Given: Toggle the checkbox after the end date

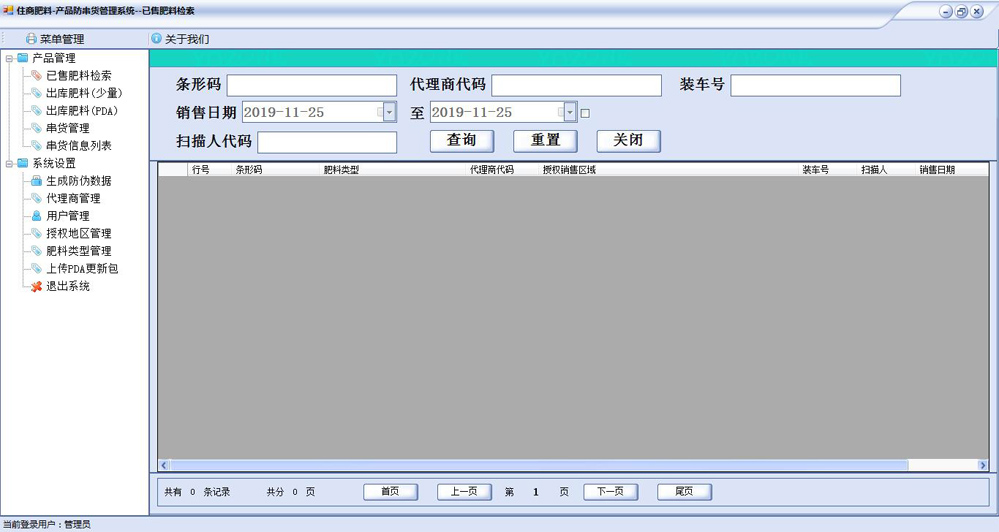Looking at the screenshot, I should click(585, 113).
